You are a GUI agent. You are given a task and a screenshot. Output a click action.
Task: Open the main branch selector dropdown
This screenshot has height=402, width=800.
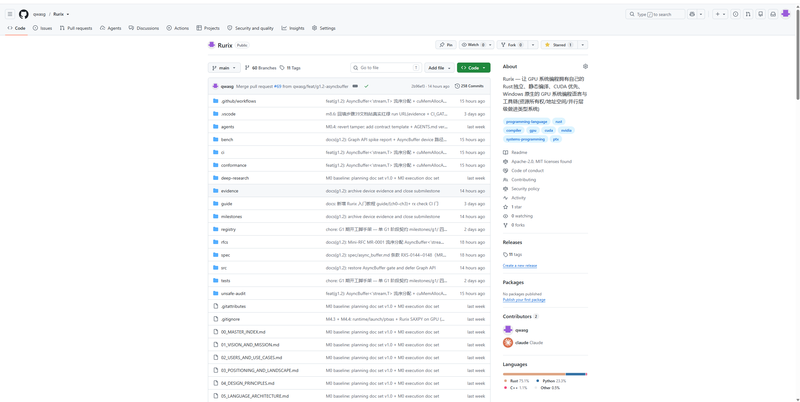tap(224, 68)
